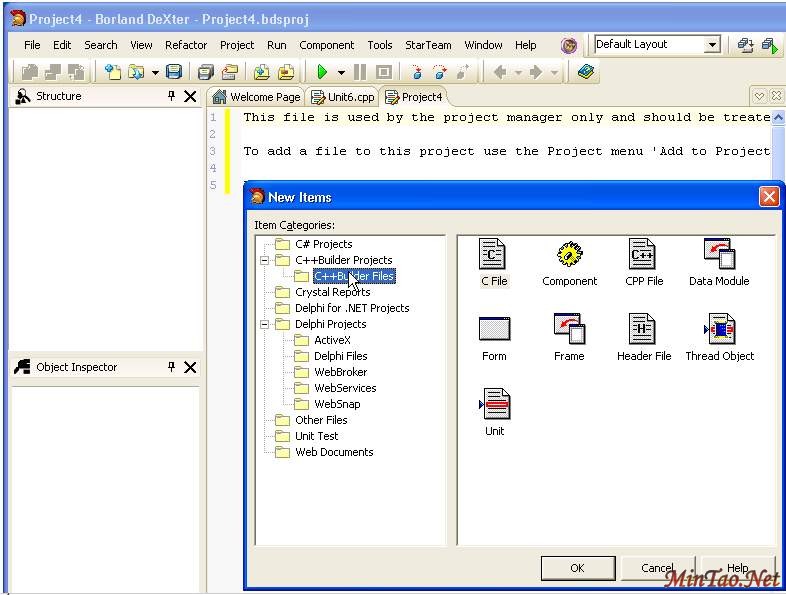Switch to the Unit6.cpp tab
This screenshot has width=786, height=595.
(x=343, y=97)
